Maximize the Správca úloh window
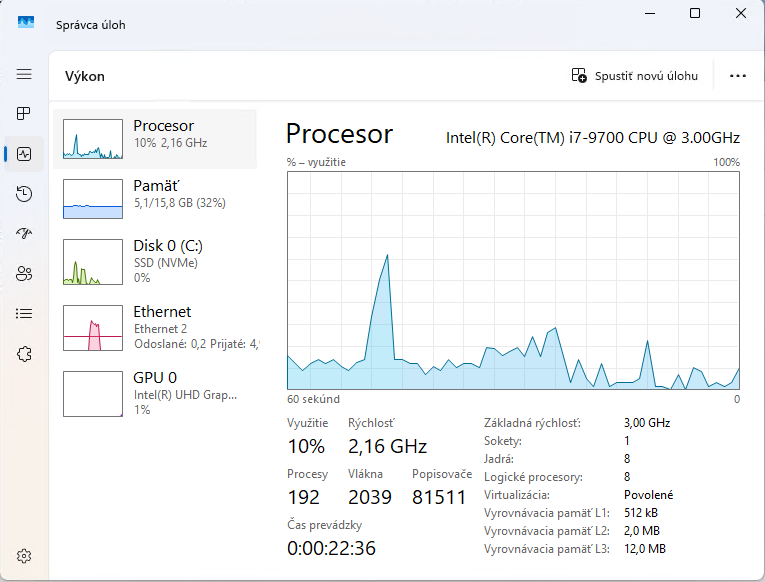765x582 pixels. click(x=695, y=14)
